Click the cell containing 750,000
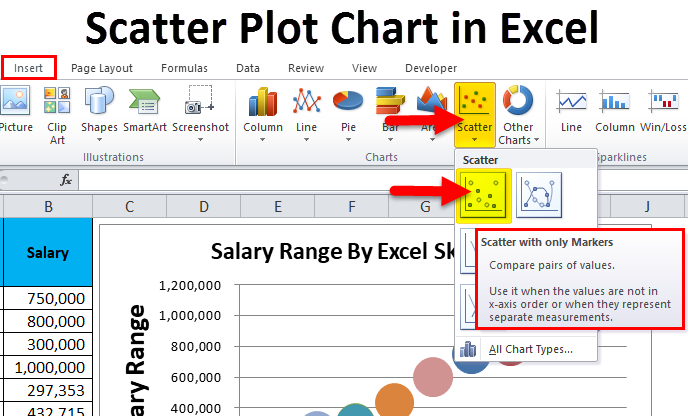This screenshot has width=688, height=416. point(48,298)
